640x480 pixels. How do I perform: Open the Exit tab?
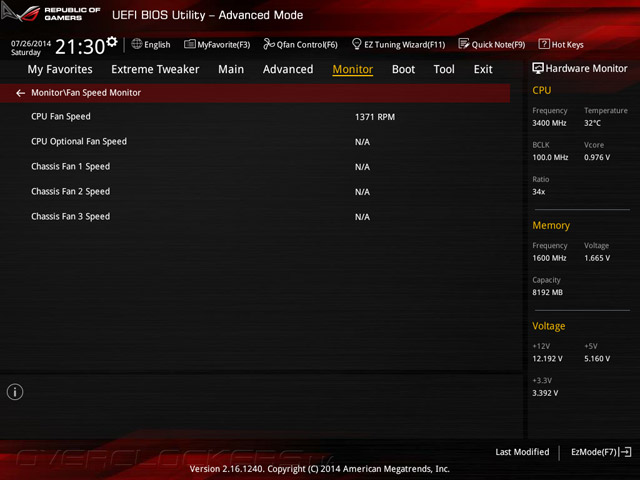point(483,69)
